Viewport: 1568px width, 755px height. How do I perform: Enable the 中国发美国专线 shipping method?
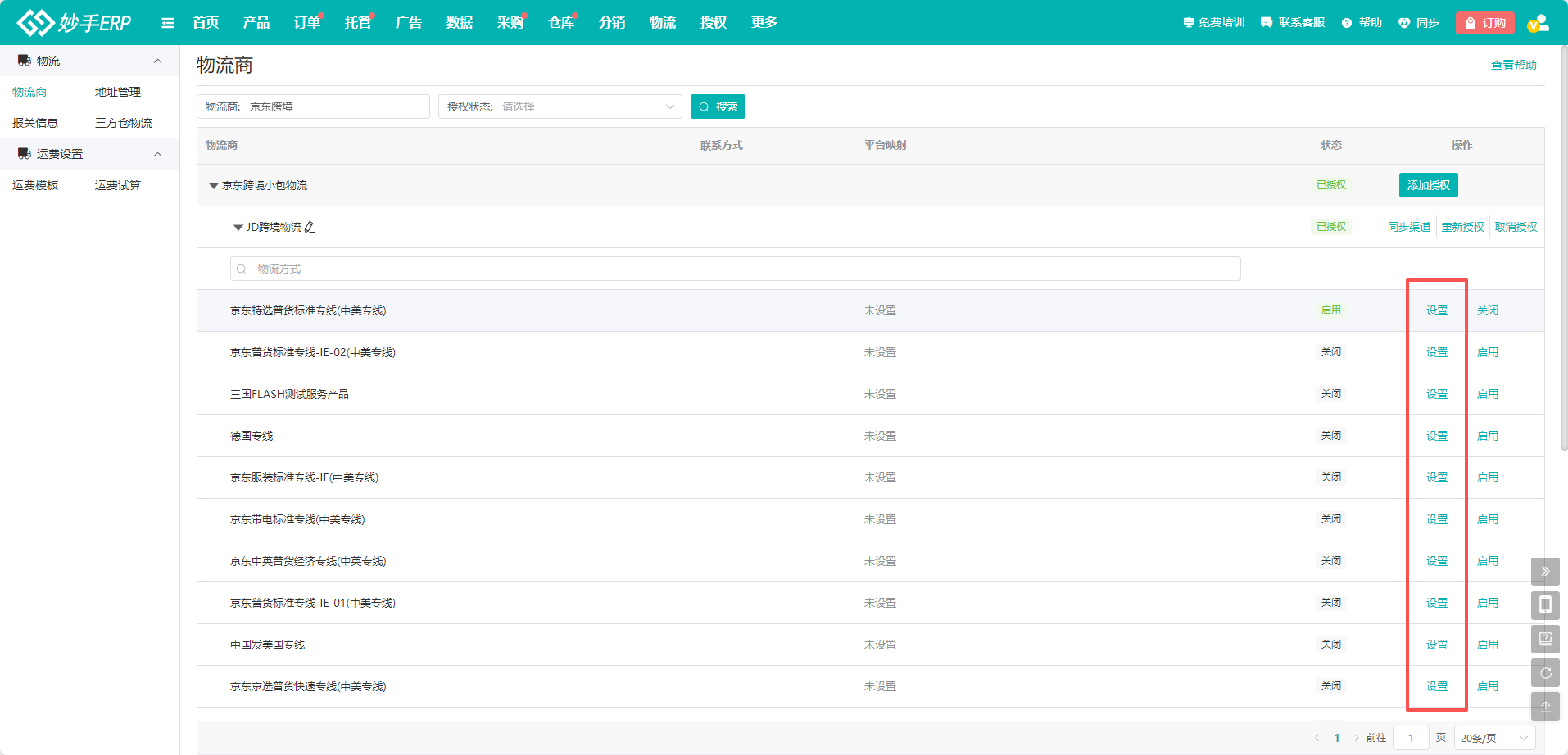(x=1487, y=644)
